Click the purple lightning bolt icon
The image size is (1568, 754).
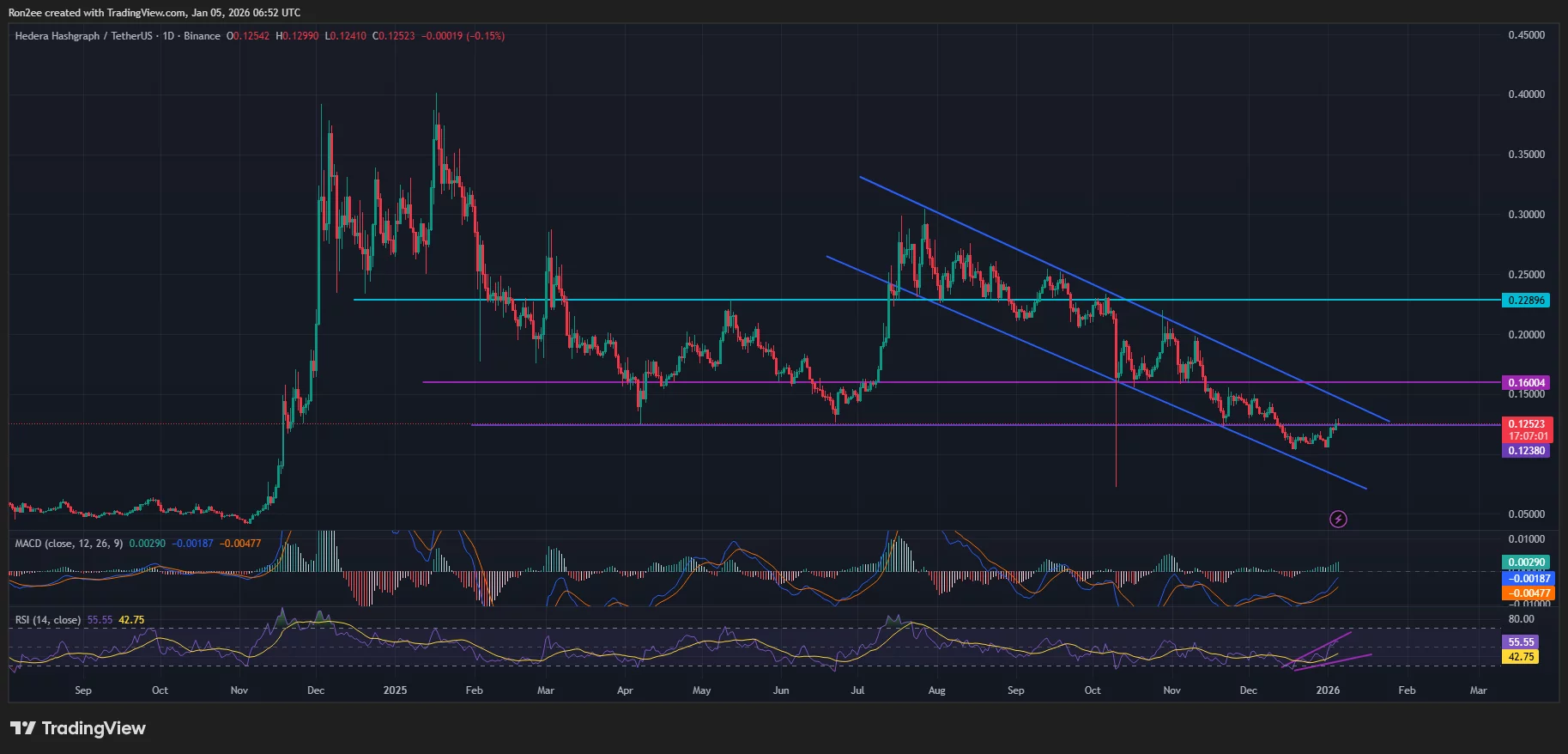pos(1338,519)
